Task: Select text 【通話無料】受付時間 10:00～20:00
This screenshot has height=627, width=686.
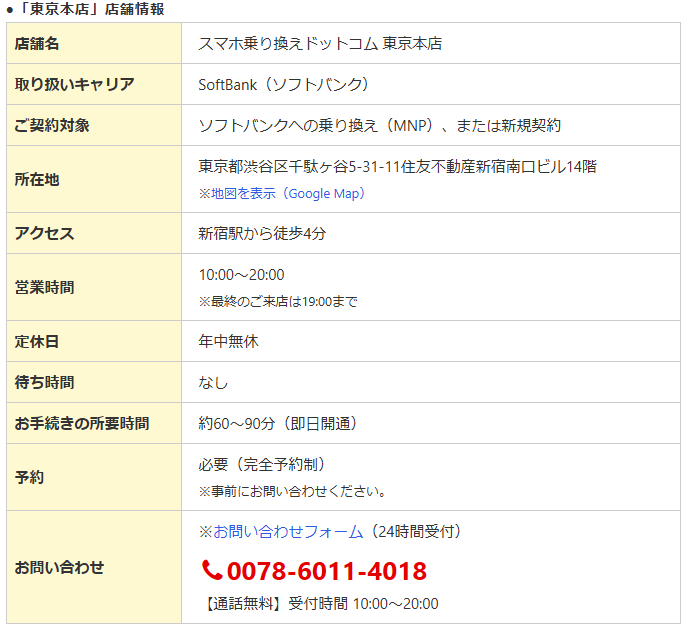Action: click(320, 604)
